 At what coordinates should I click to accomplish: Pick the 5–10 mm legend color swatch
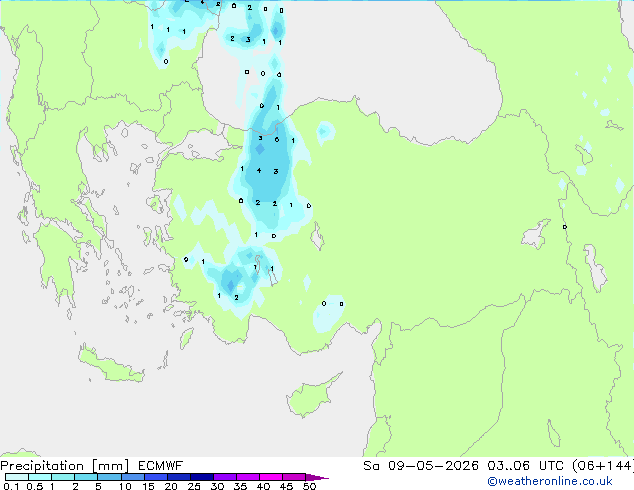[x=109, y=477]
